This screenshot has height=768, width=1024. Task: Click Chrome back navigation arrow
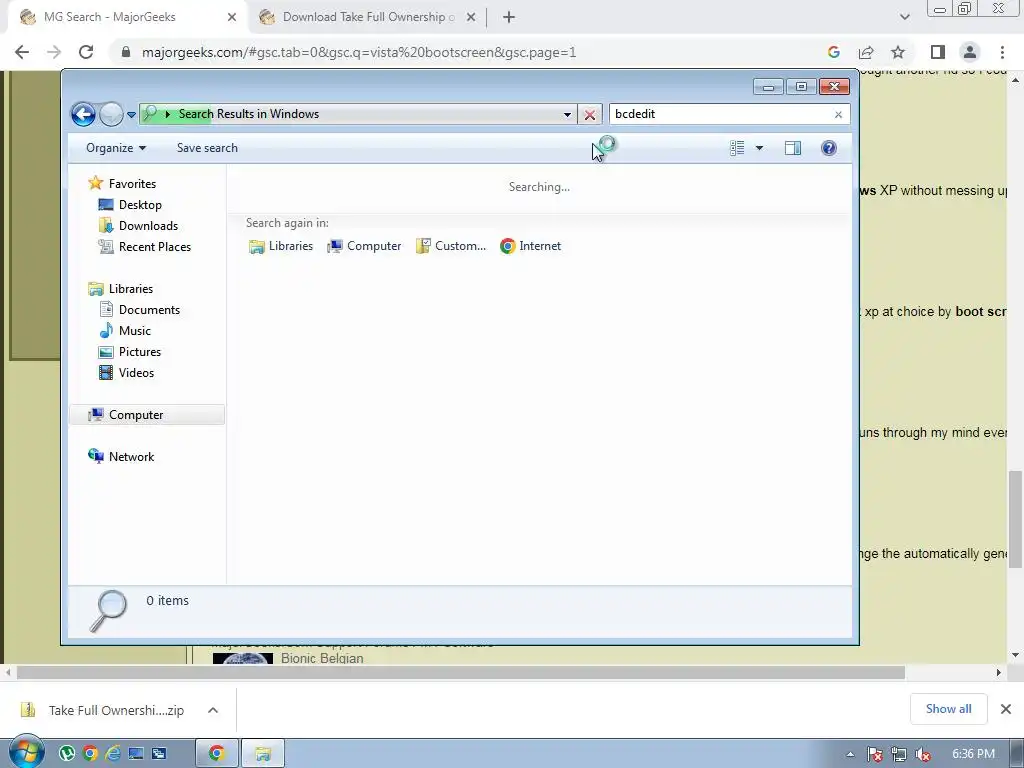coord(22,52)
